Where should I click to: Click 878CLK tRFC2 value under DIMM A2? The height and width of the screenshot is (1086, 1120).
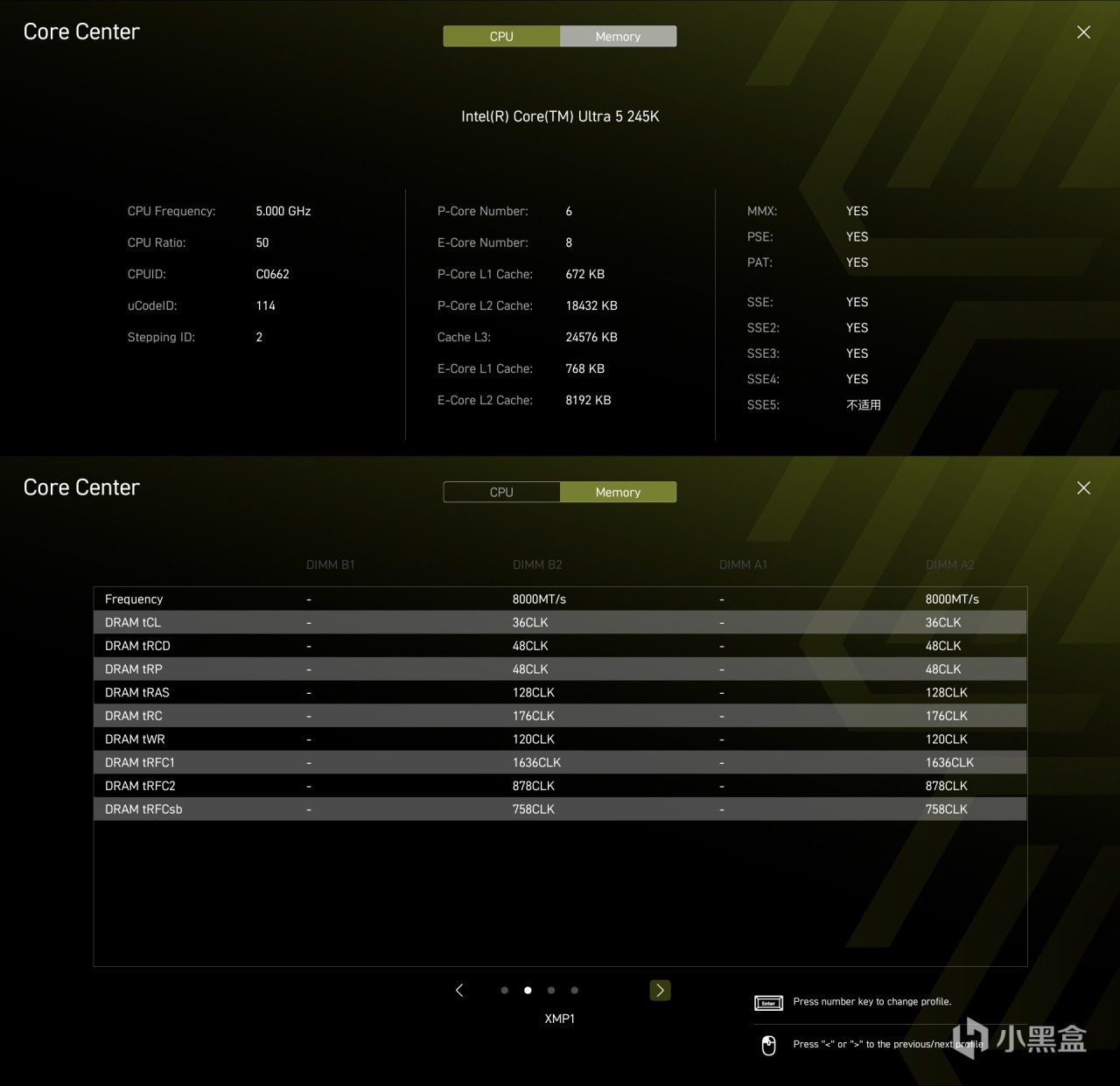(x=947, y=786)
